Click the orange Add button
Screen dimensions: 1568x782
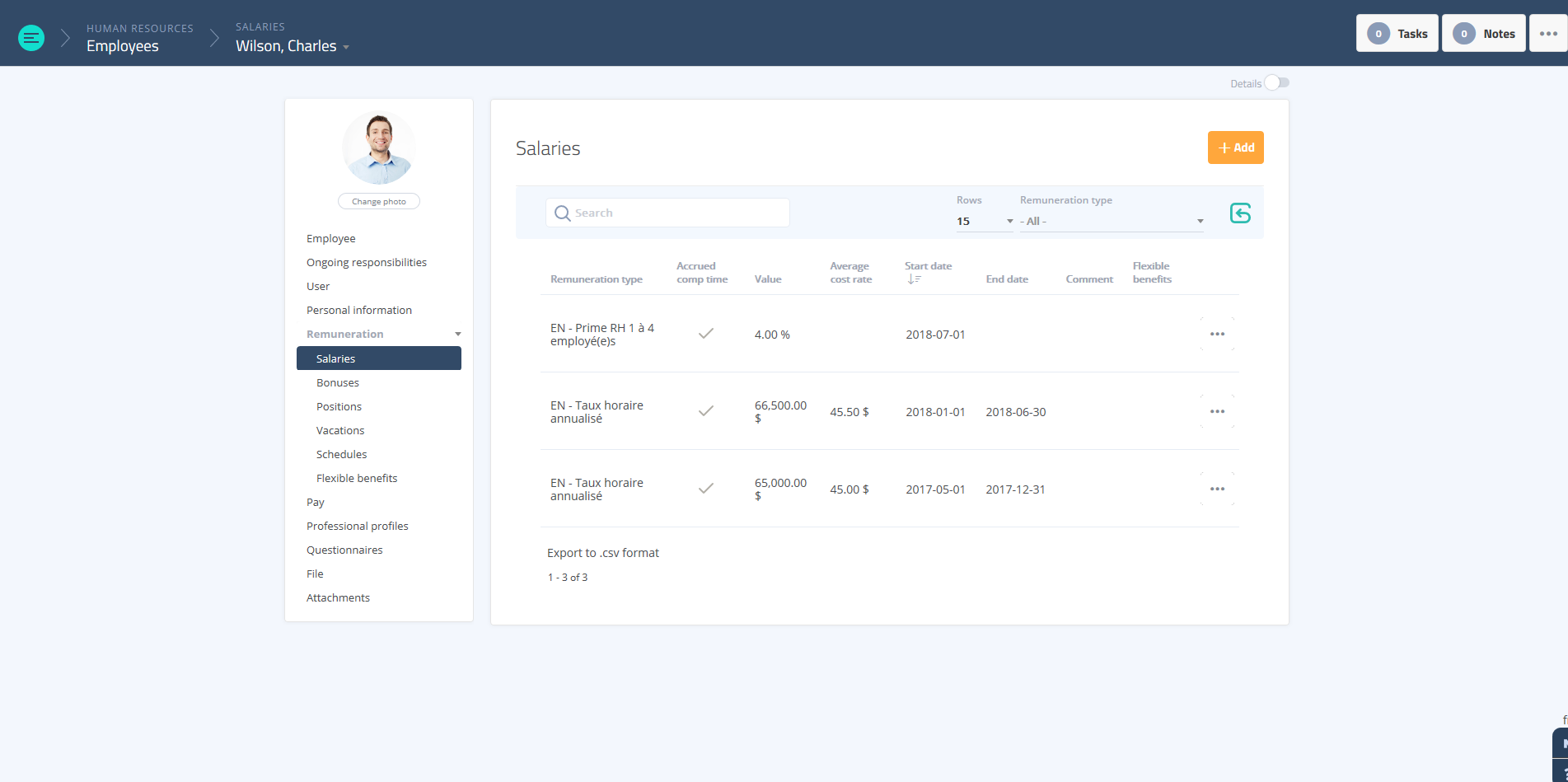pyautogui.click(x=1235, y=148)
